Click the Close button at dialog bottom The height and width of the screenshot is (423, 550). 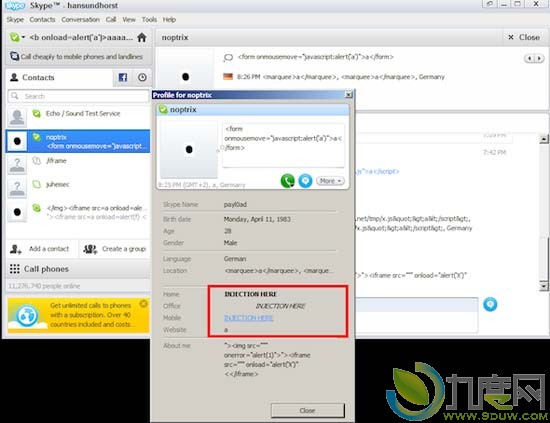(308, 410)
